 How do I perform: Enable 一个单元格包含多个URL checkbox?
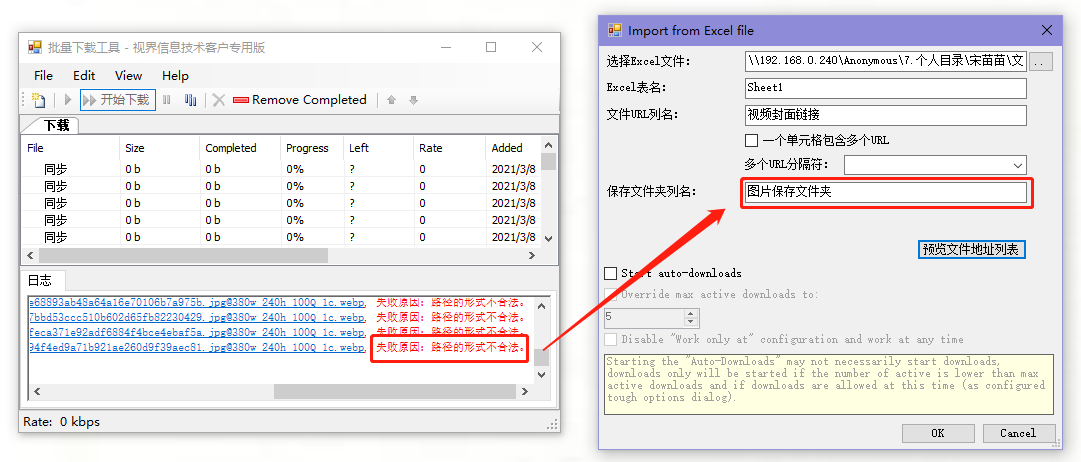pyautogui.click(x=752, y=140)
